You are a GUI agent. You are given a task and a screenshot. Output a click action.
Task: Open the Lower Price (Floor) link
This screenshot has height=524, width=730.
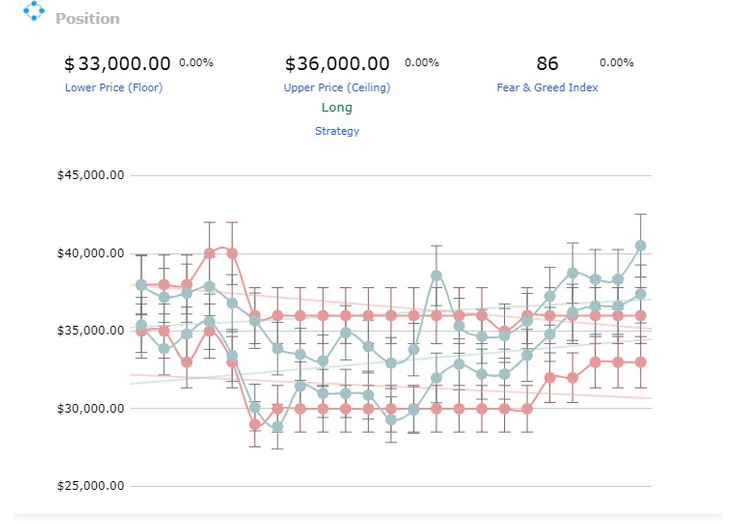pos(114,87)
